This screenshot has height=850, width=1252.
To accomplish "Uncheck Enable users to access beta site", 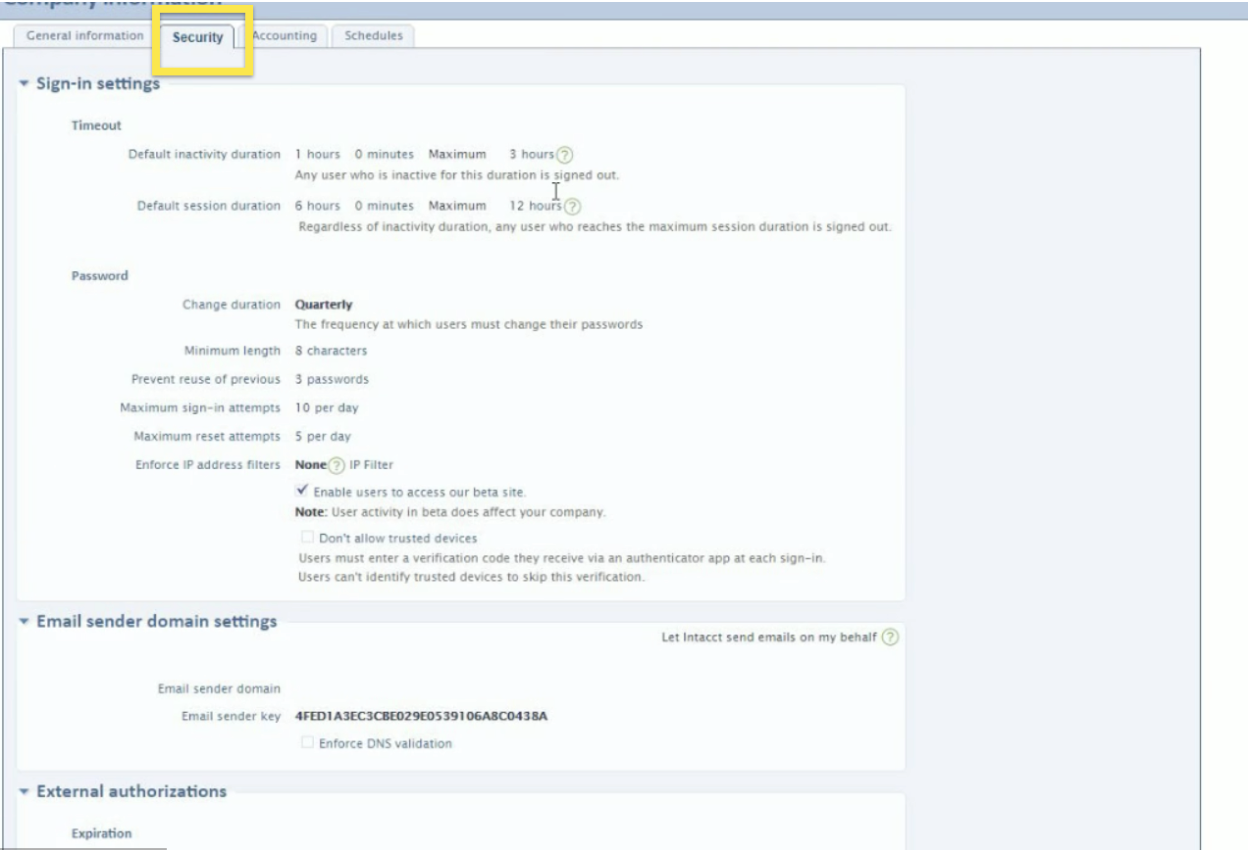I will (x=302, y=491).
